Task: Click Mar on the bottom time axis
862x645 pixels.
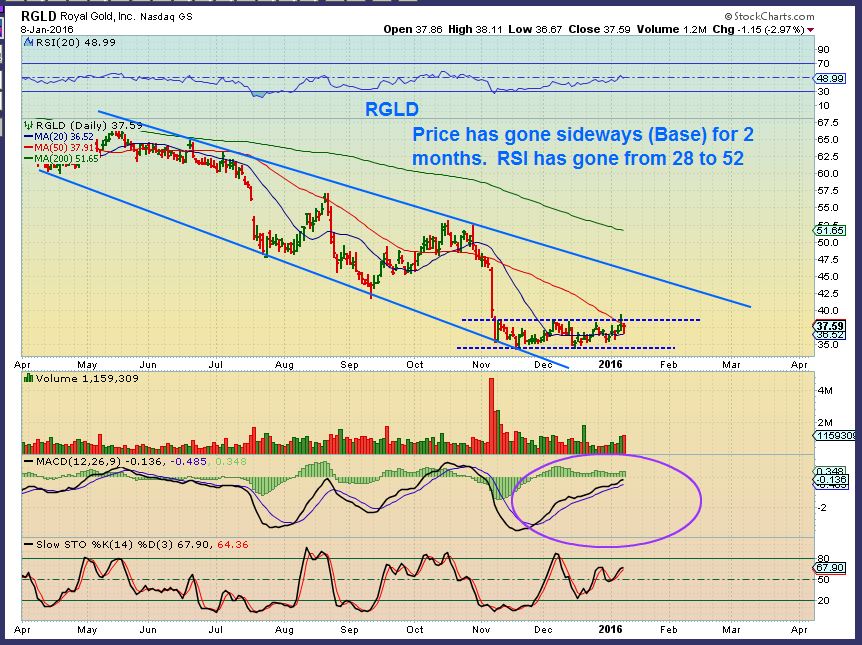Action: point(731,629)
